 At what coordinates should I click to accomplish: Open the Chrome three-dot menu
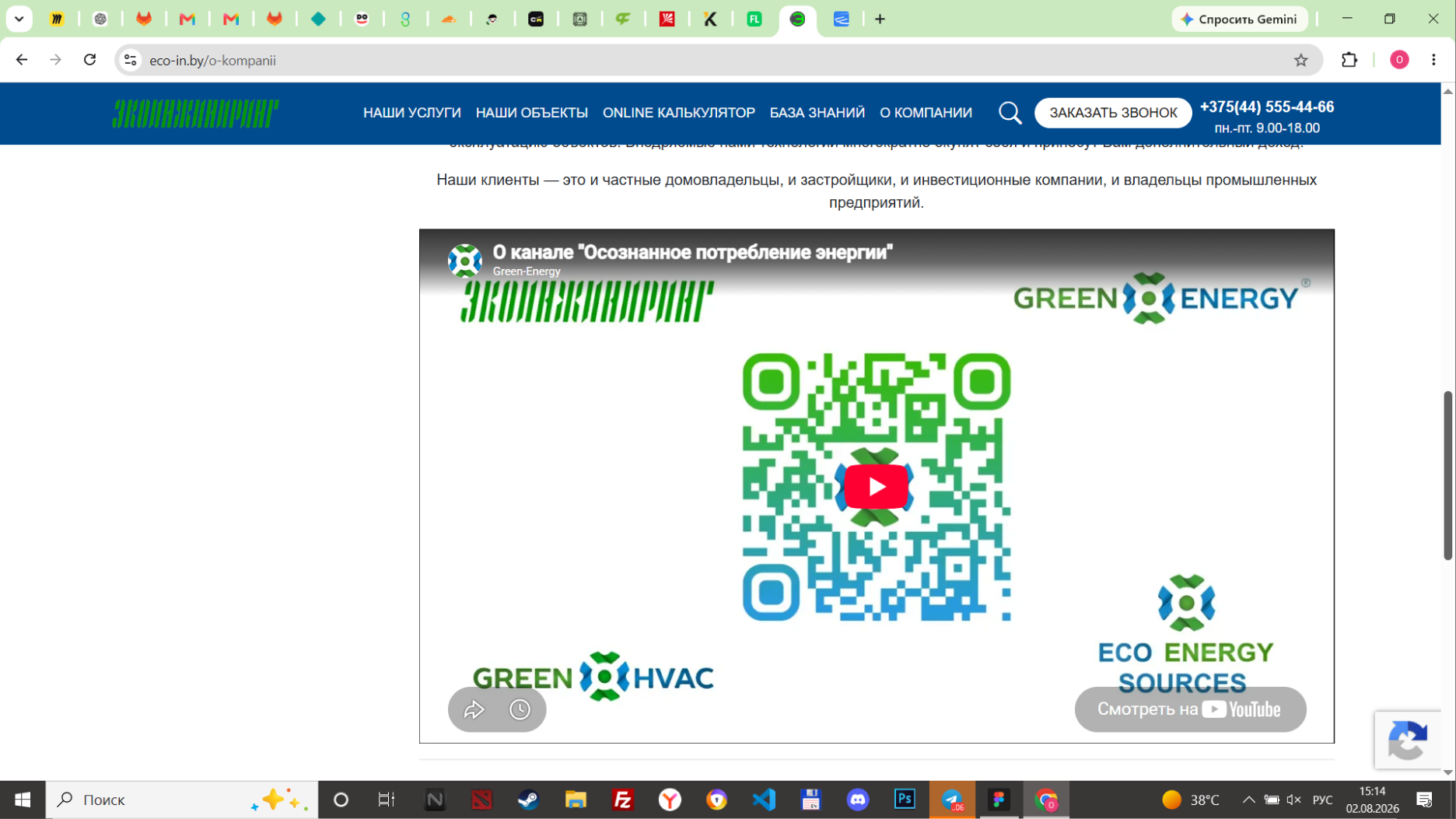1433,60
